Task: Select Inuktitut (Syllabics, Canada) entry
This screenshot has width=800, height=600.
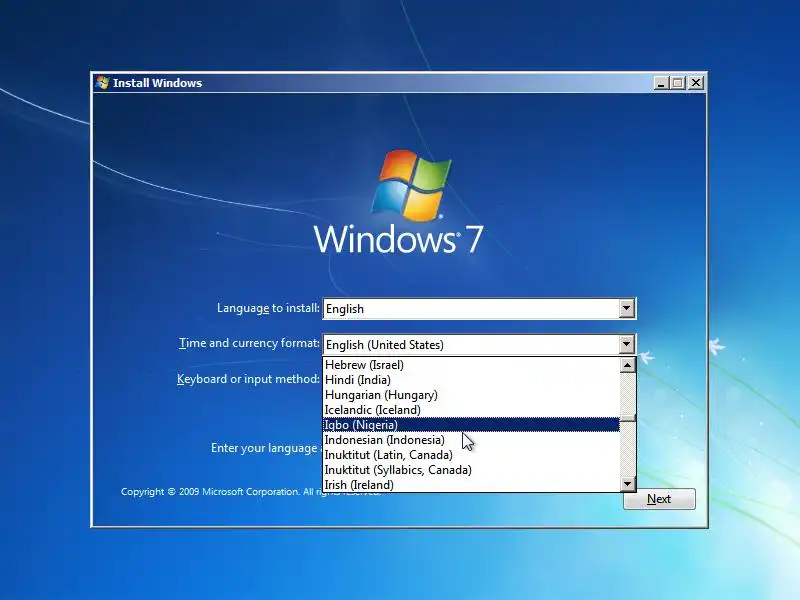Action: 471,470
